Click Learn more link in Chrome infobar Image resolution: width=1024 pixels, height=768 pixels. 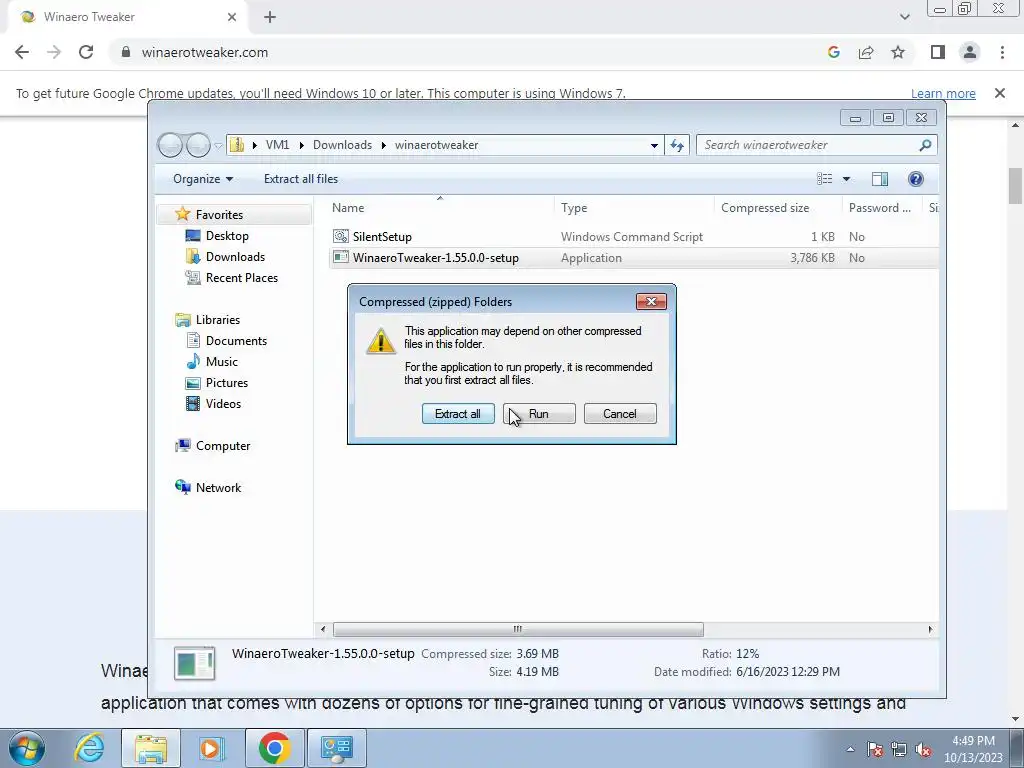pyautogui.click(x=943, y=93)
